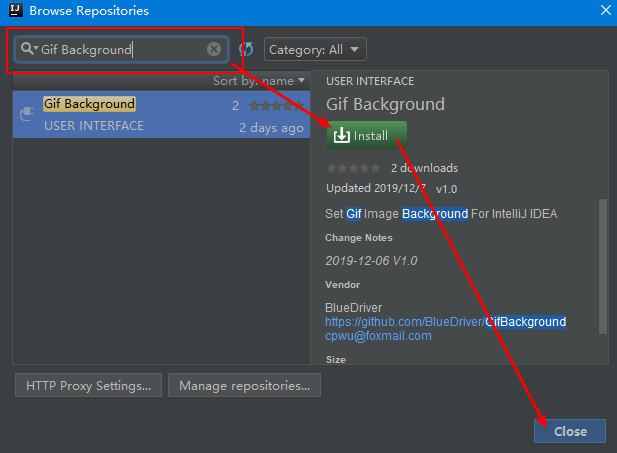Open the GitHub BlueDriver GifBackground link

coord(445,322)
